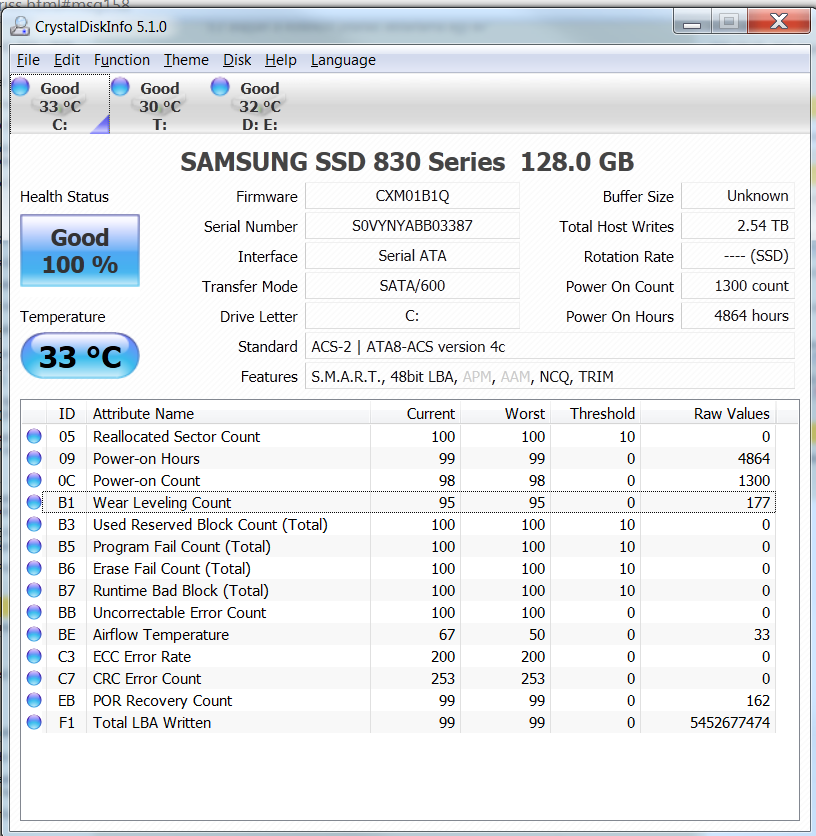Select the Wear Leveling Count row text
Screen dimensions: 816x836
point(162,502)
